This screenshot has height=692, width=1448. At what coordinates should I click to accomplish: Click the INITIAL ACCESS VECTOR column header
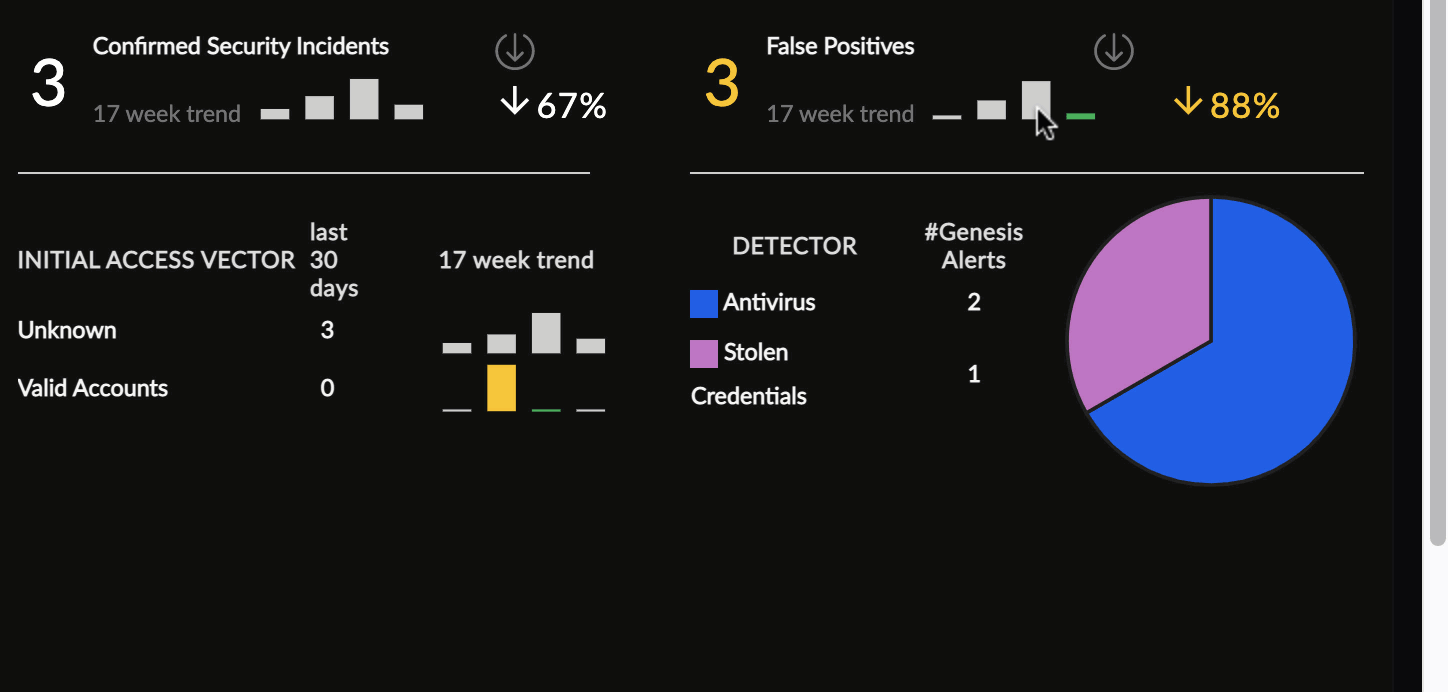(x=157, y=261)
